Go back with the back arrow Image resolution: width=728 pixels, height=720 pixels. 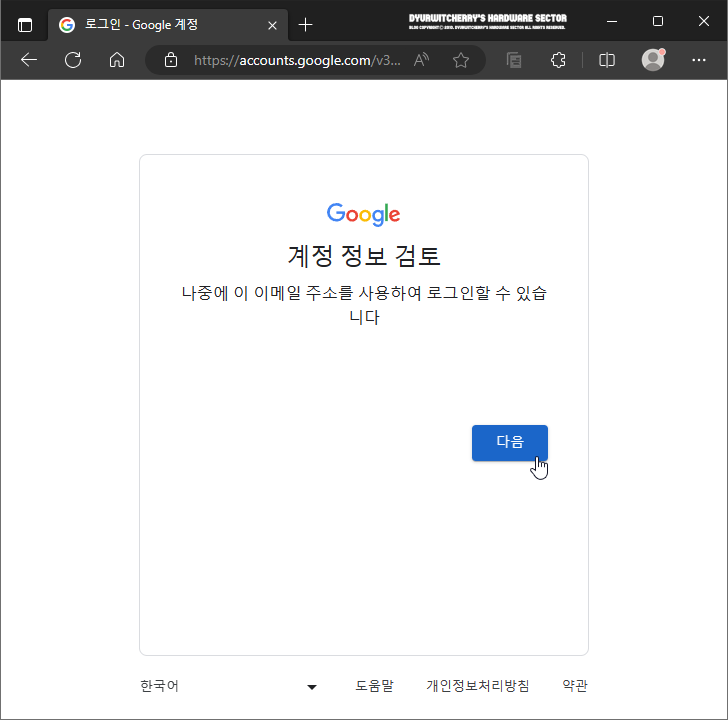point(29,60)
